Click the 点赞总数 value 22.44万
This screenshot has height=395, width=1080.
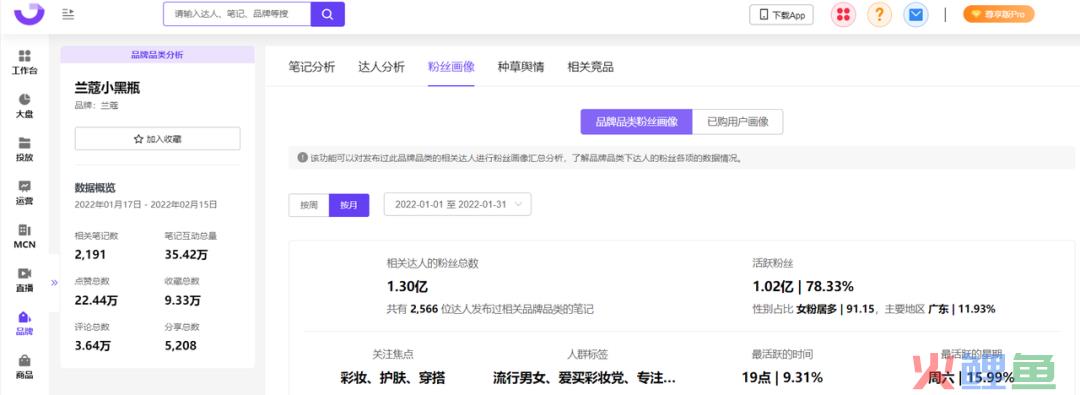(96, 300)
